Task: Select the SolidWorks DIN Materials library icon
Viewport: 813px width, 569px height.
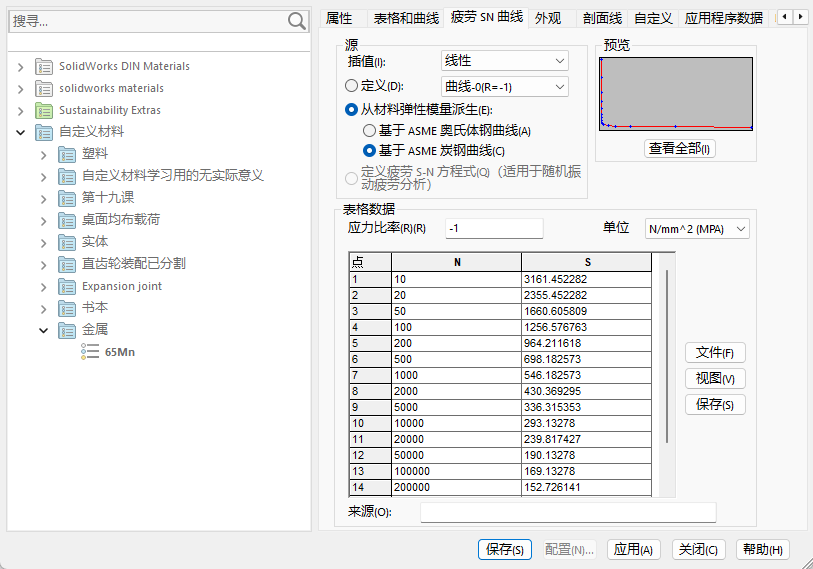Action: 44,66
